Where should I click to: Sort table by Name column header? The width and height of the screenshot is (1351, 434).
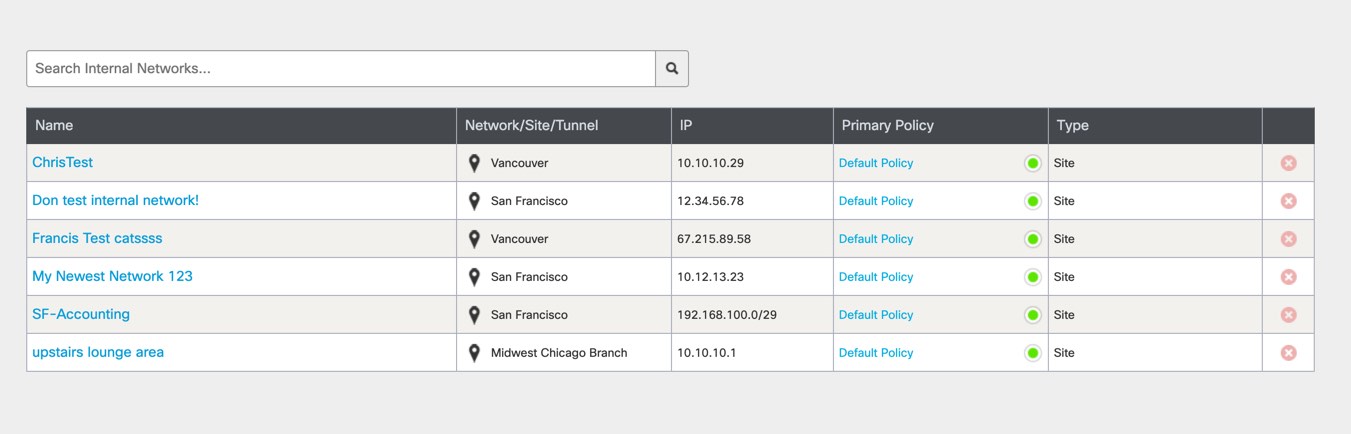click(54, 126)
